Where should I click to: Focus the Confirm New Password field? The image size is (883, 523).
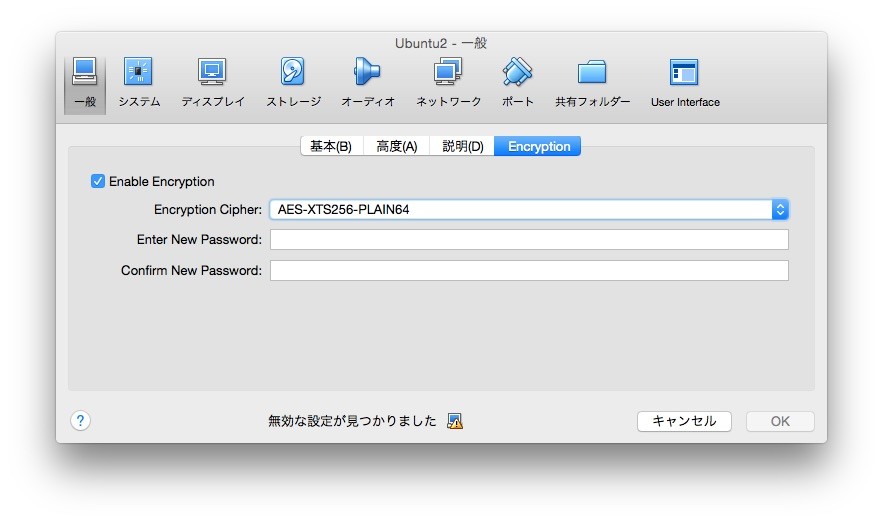[x=529, y=270]
